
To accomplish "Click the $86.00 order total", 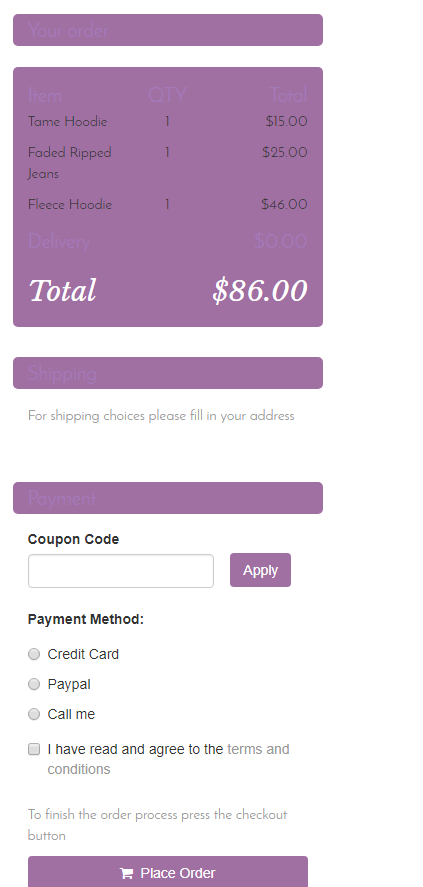I will pos(260,290).
